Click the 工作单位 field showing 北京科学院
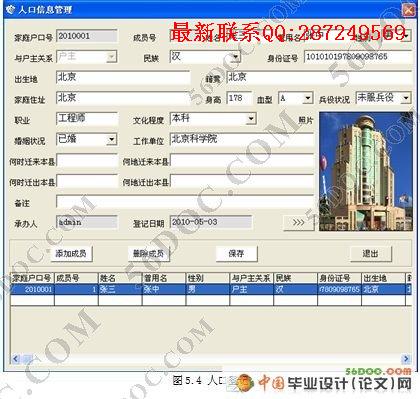The width and height of the screenshot is (420, 399). coord(242,139)
